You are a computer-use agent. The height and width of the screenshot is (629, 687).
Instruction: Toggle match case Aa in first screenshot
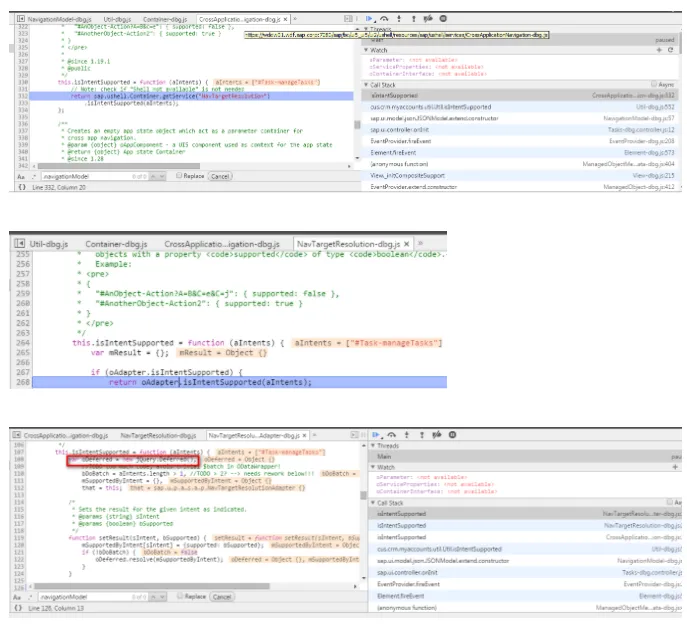pyautogui.click(x=21, y=177)
